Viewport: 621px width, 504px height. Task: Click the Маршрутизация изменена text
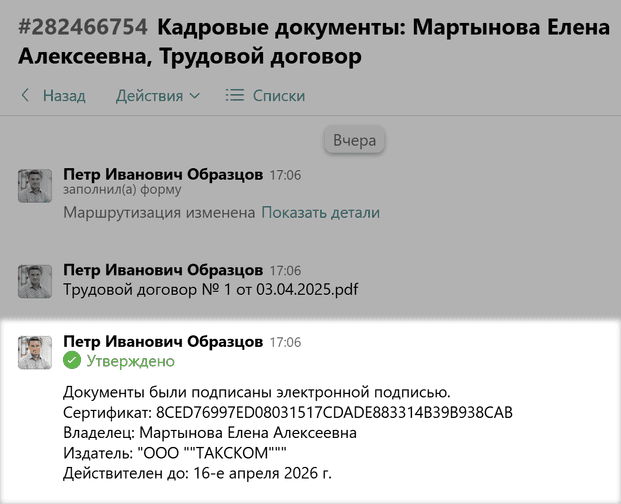click(159, 213)
